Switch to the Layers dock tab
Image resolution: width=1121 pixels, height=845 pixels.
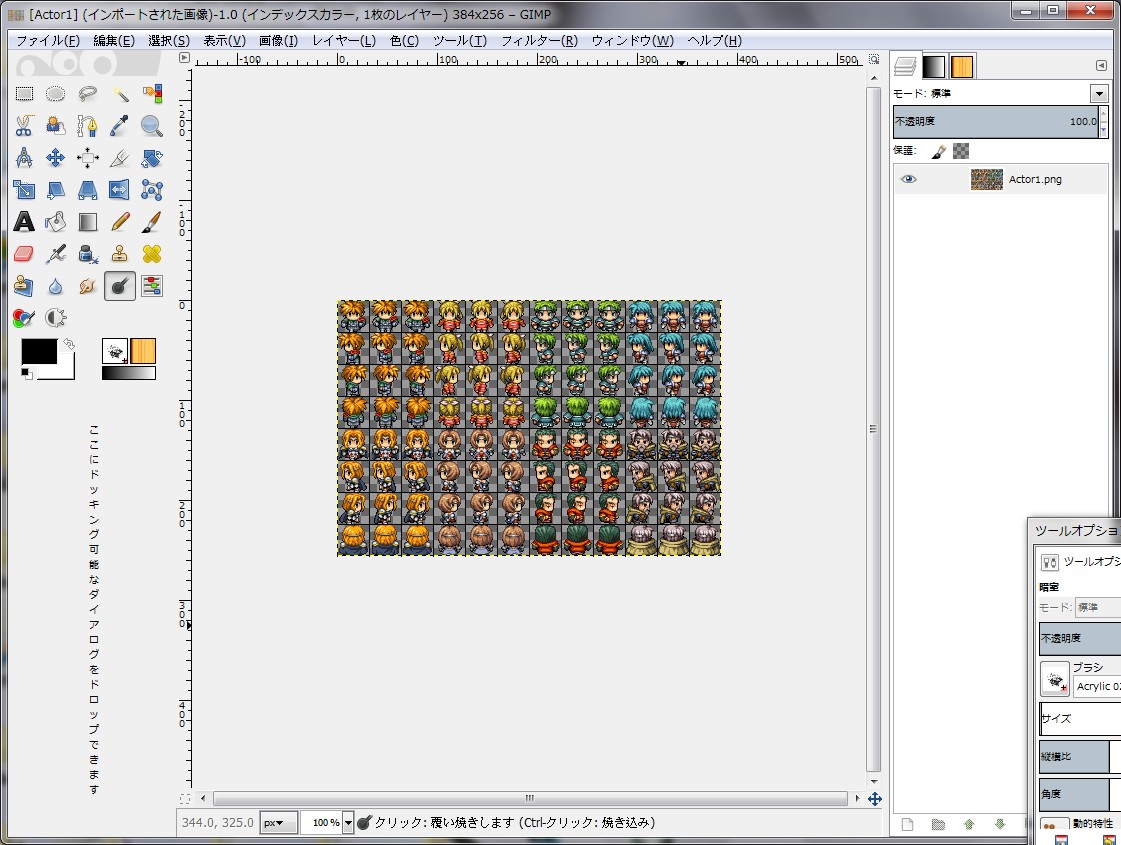905,66
